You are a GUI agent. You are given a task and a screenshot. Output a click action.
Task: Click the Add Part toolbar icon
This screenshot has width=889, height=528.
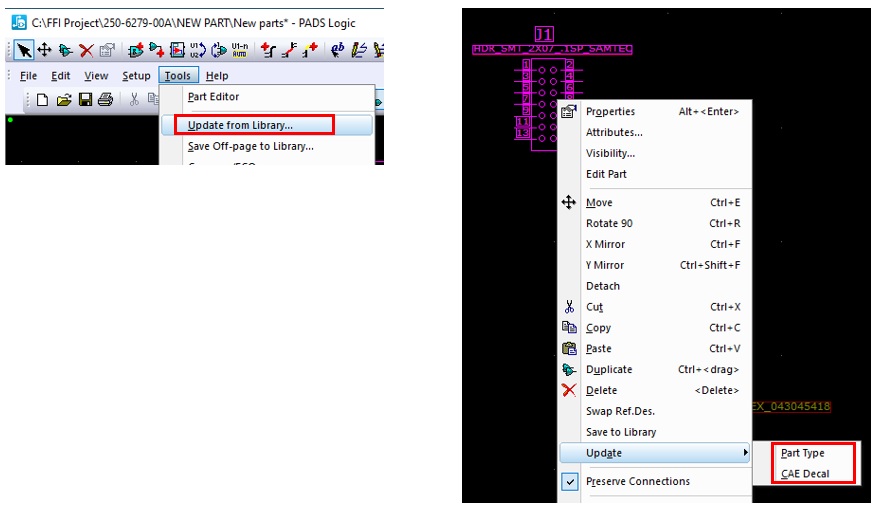(x=136, y=50)
